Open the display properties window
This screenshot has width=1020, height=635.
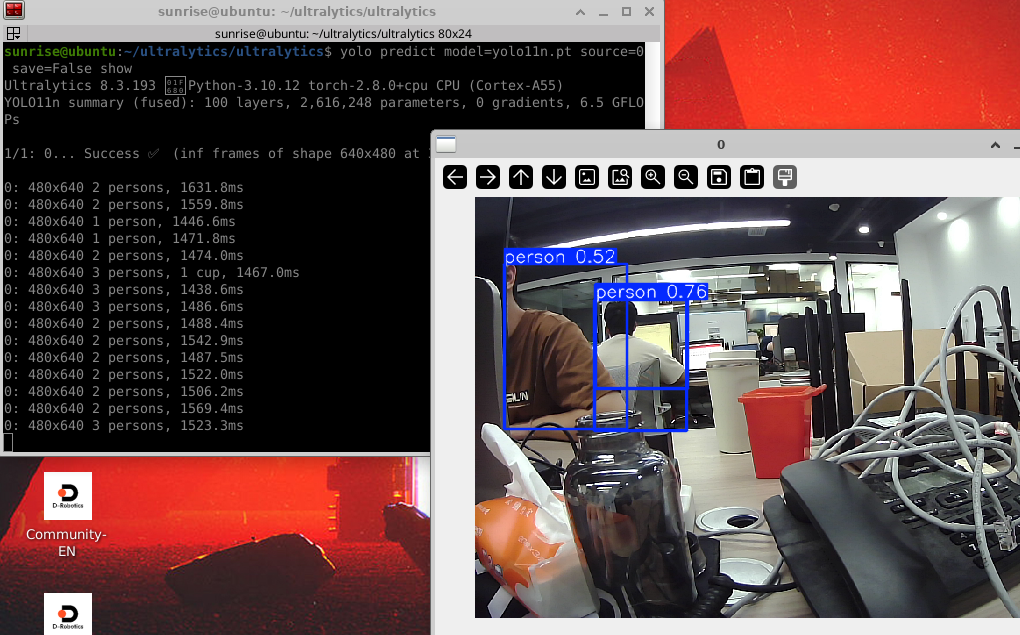coord(785,177)
